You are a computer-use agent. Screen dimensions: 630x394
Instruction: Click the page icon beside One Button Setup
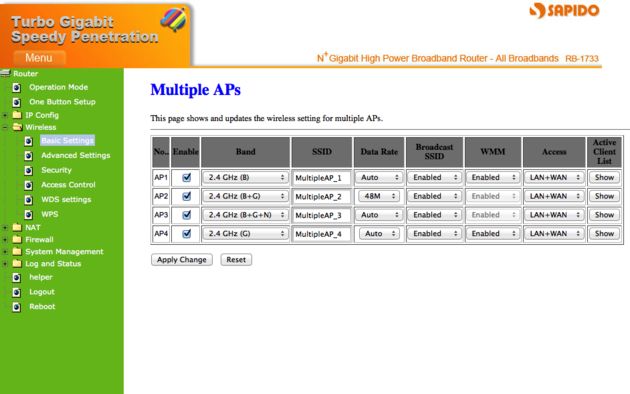16,102
